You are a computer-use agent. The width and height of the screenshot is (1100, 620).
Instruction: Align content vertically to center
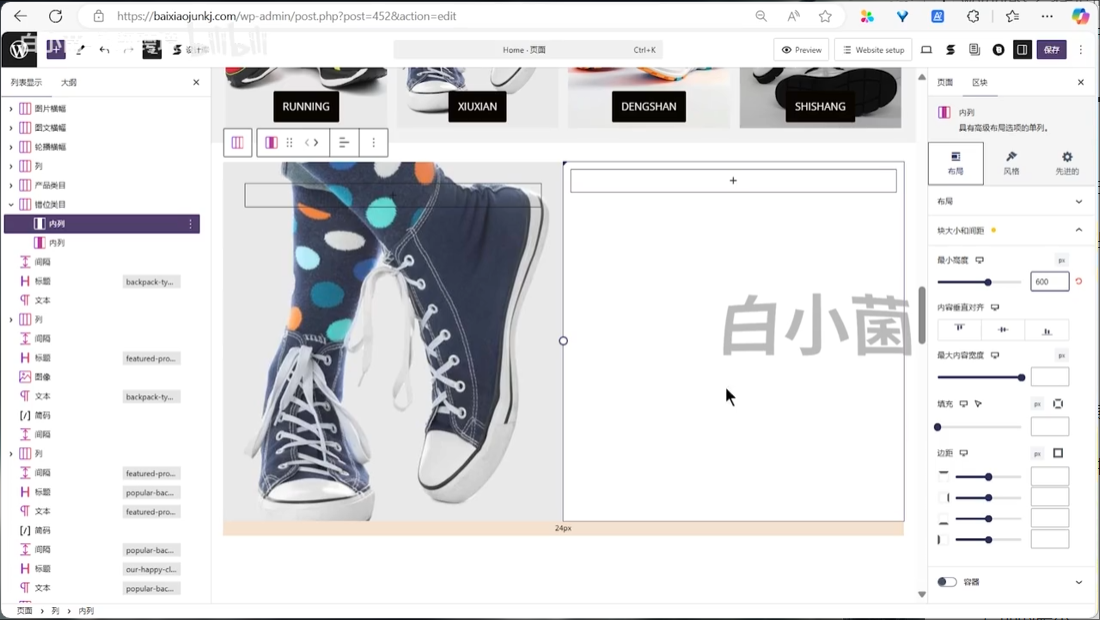click(1003, 330)
